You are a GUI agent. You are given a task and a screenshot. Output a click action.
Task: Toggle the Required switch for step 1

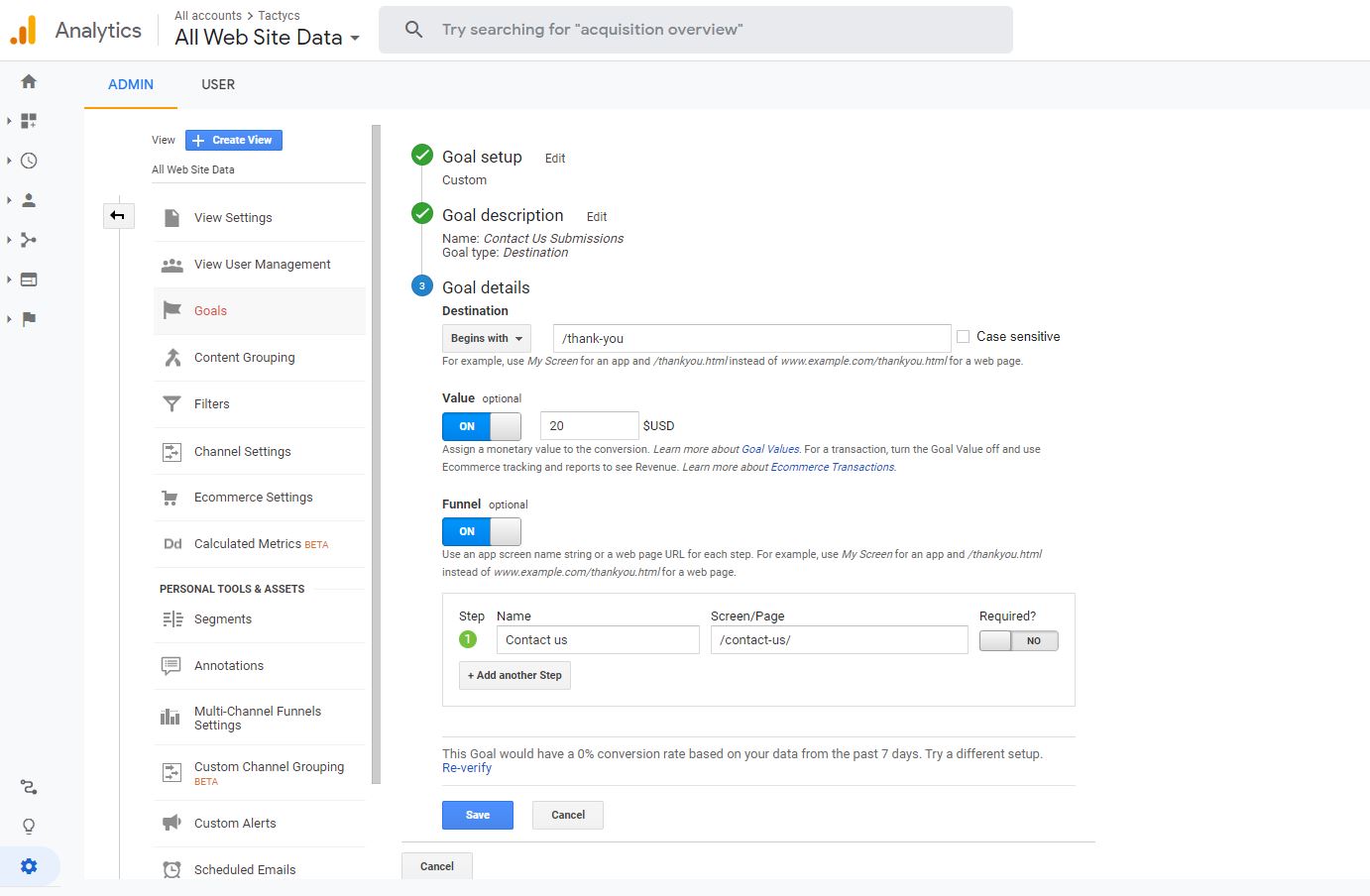coord(1018,641)
